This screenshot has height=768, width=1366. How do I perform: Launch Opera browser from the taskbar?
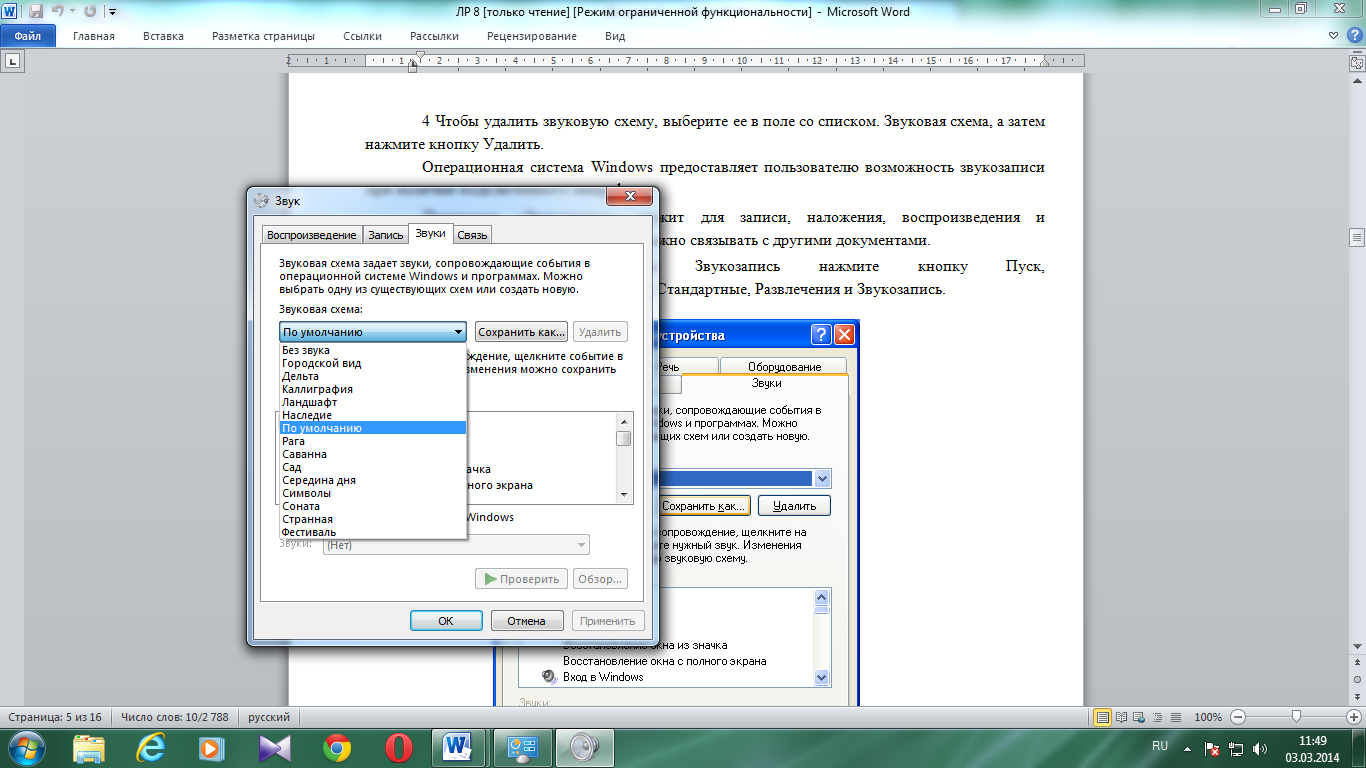(399, 748)
